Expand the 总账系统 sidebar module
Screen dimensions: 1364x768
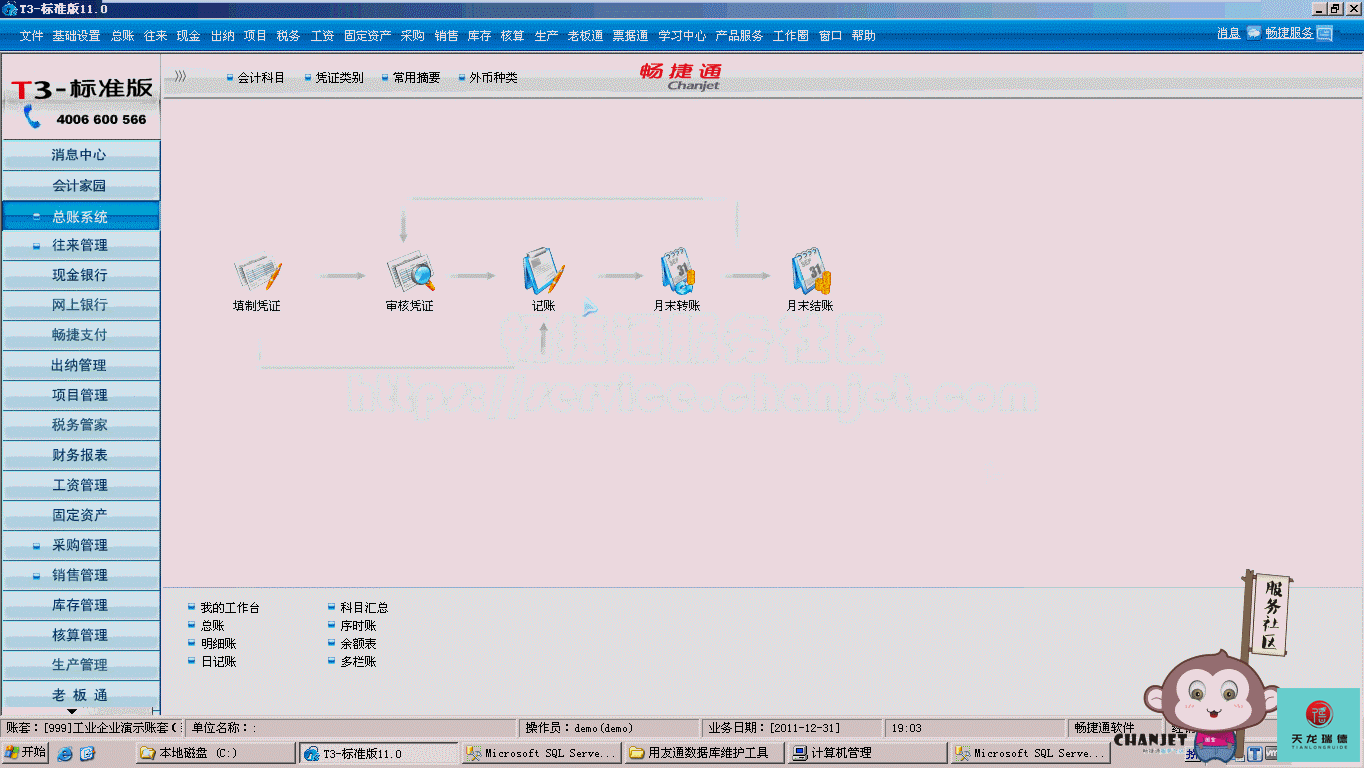(x=80, y=217)
